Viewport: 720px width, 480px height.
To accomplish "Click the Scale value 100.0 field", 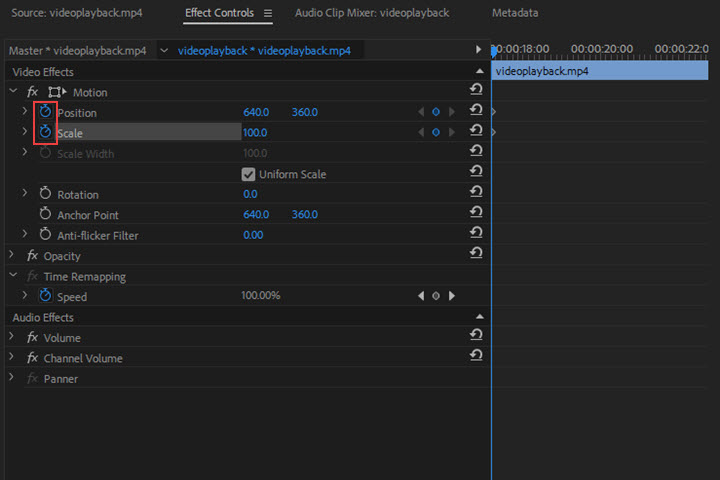I will 254,132.
